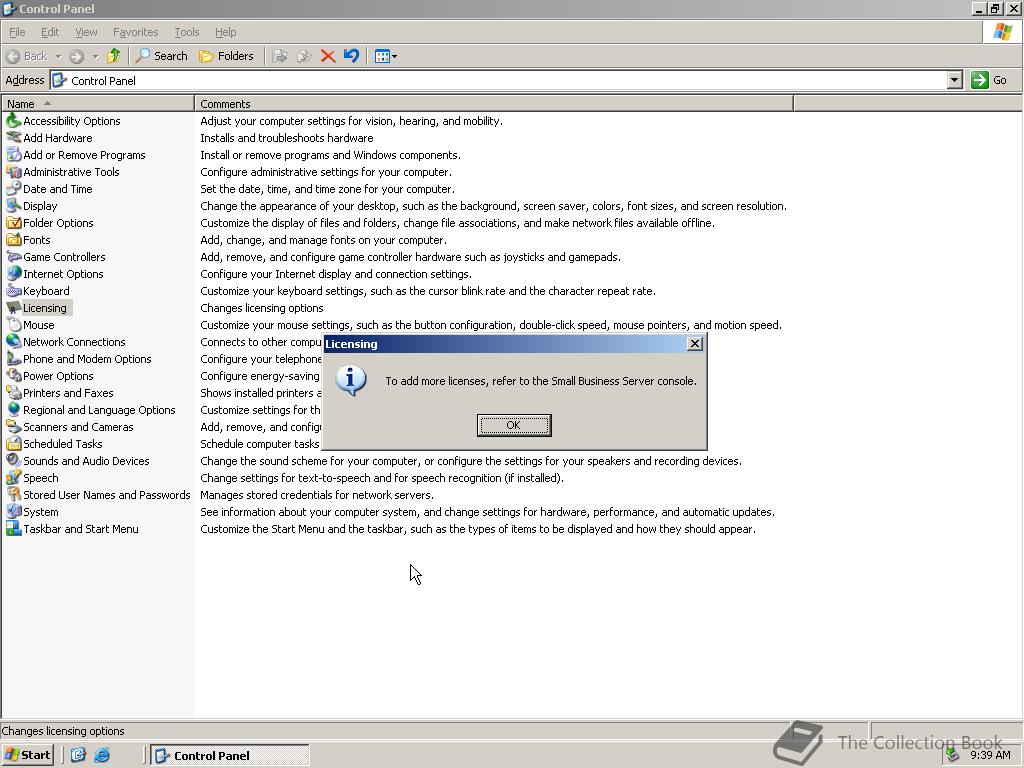Open the Favorites menu
The height and width of the screenshot is (768, 1024).
pyautogui.click(x=135, y=32)
